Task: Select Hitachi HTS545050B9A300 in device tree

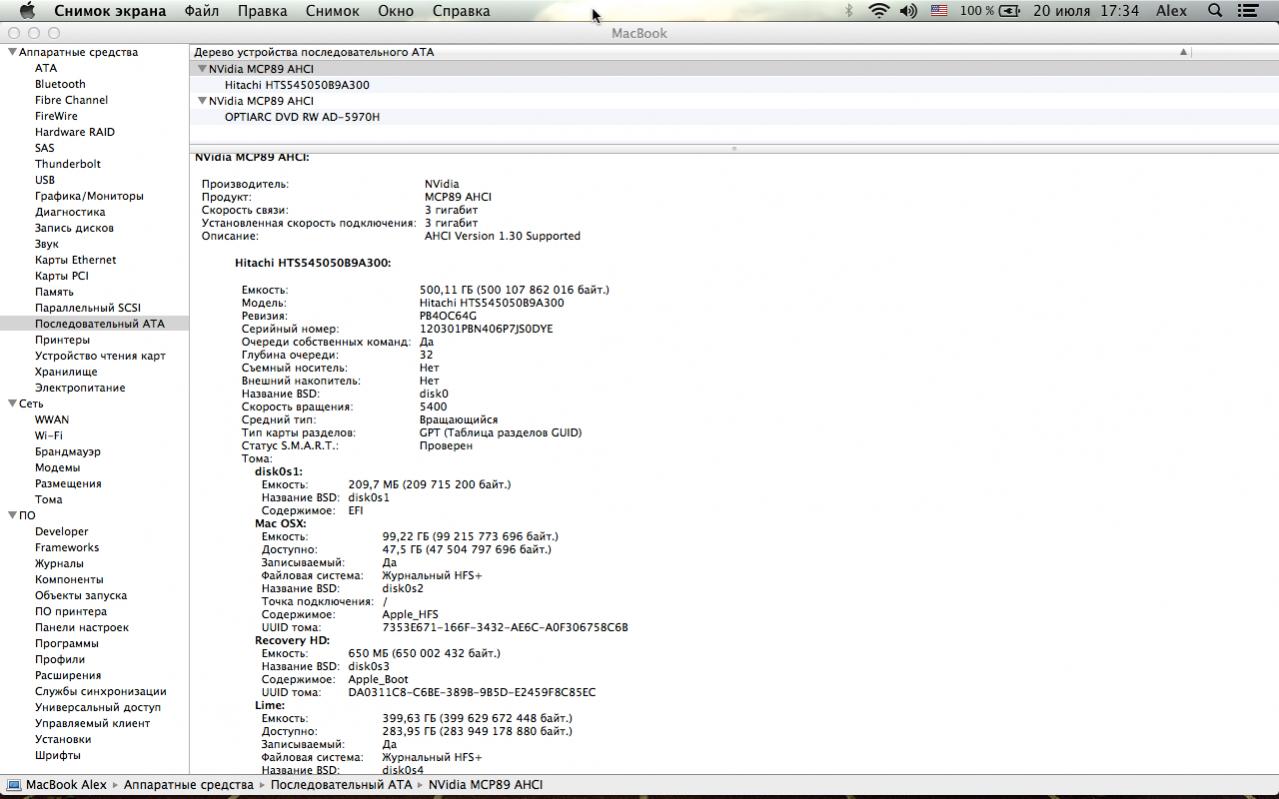Action: (x=296, y=85)
